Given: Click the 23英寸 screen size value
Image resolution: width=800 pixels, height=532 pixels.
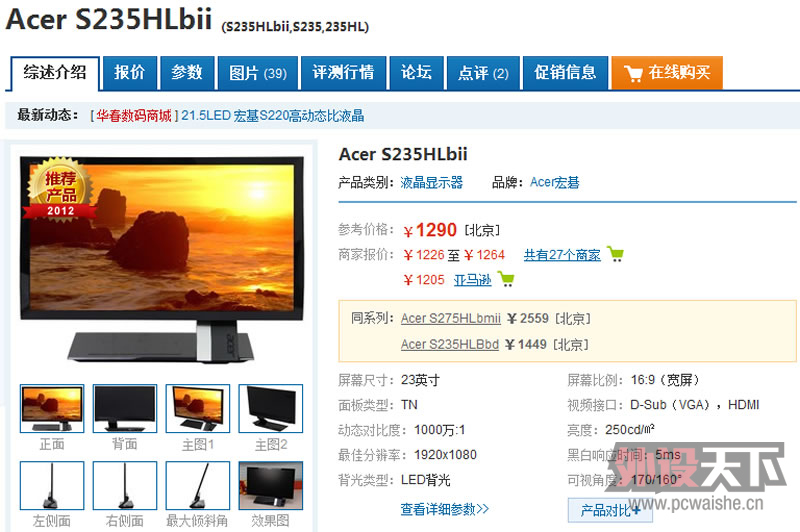Looking at the screenshot, I should coord(420,380).
